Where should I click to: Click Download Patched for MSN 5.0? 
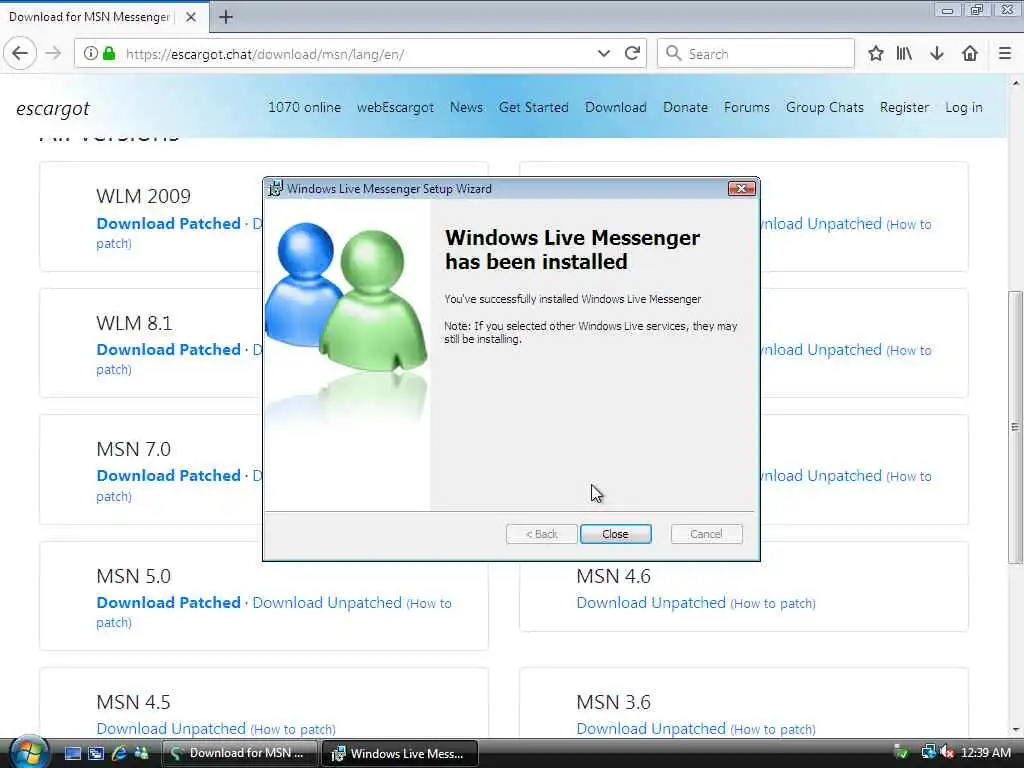tap(168, 602)
